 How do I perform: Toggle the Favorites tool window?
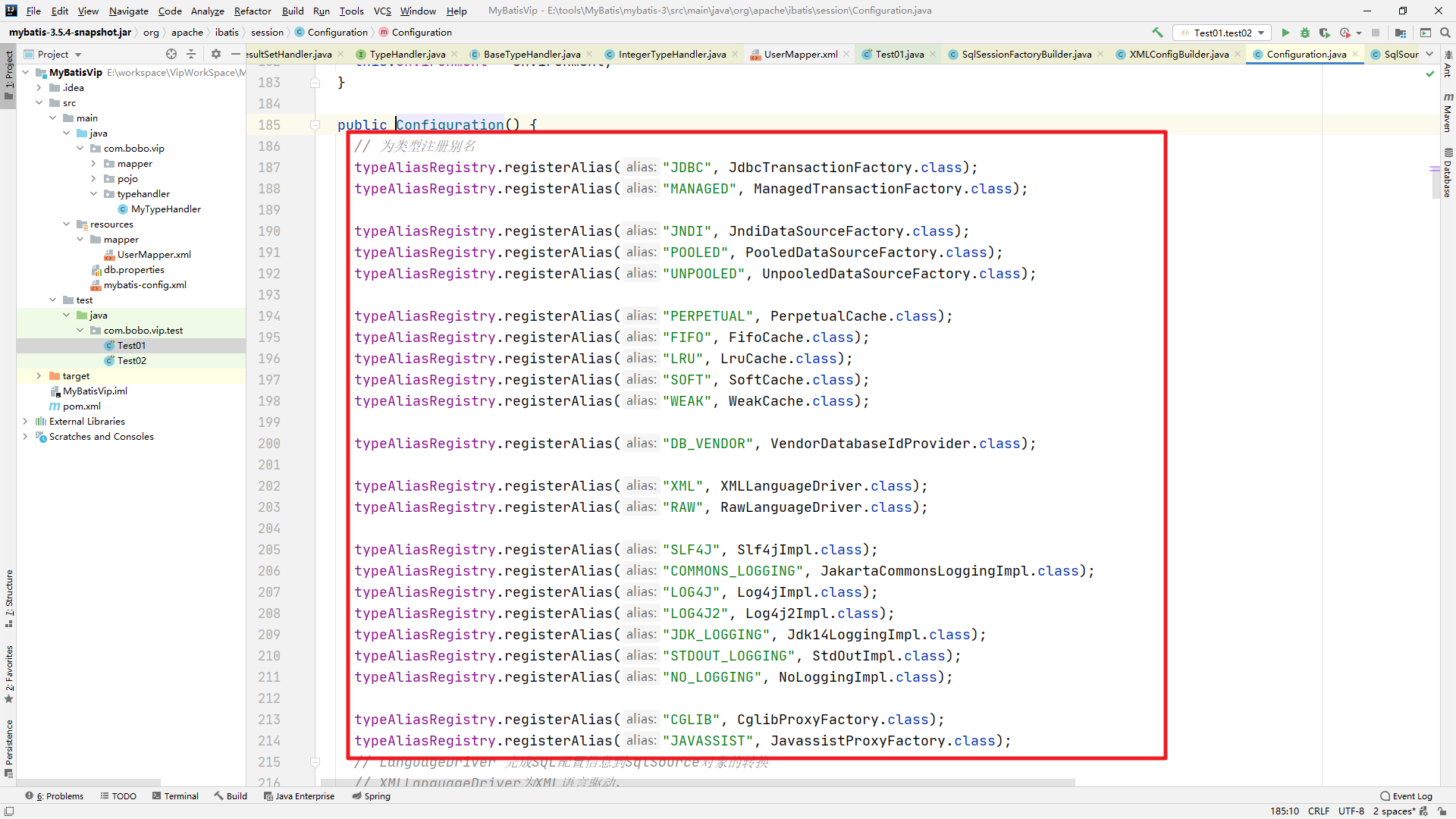(x=8, y=674)
